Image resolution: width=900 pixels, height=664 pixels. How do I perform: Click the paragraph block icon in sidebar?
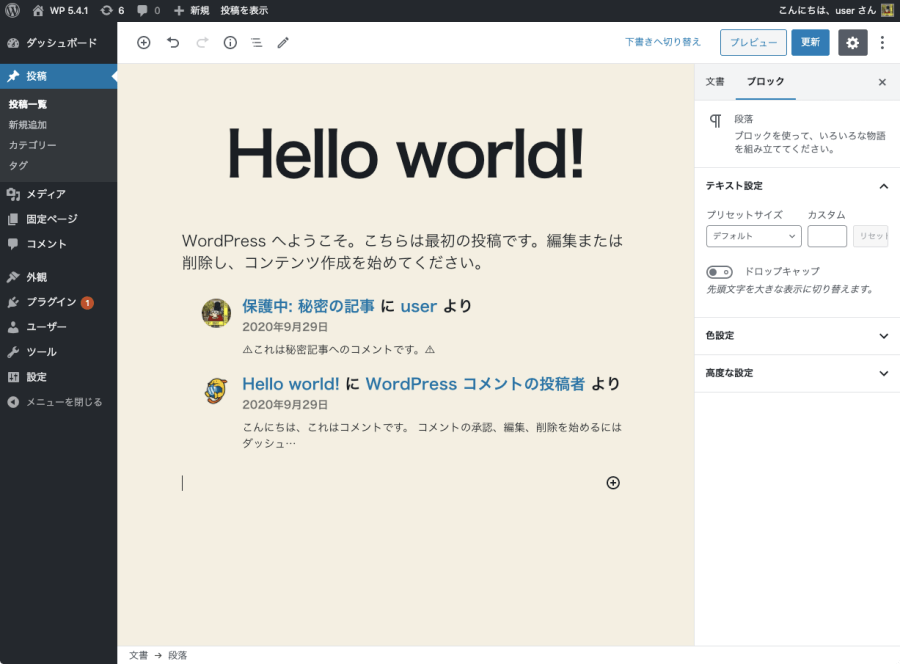click(715, 121)
